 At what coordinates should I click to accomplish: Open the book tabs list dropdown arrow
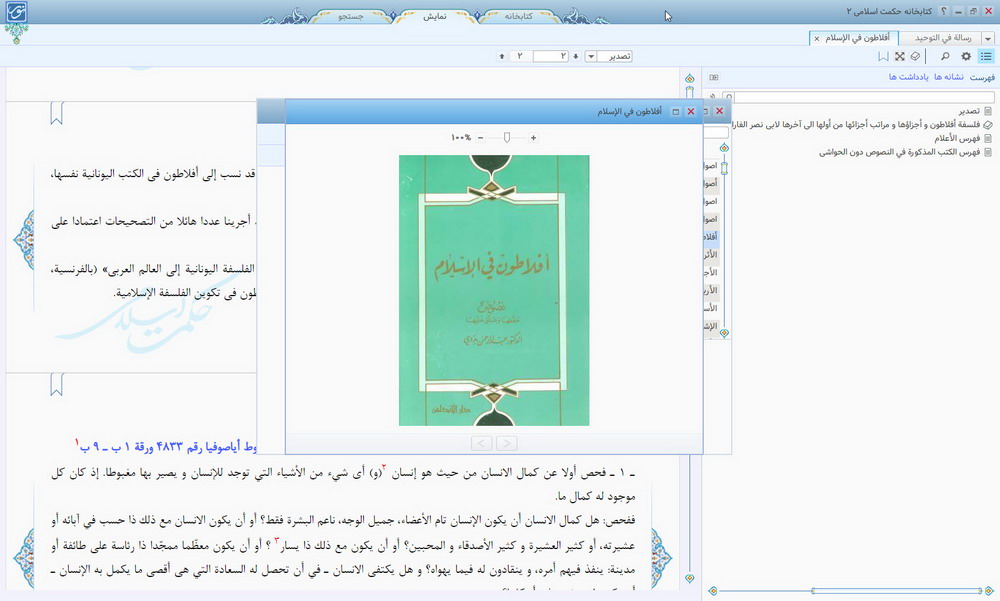[x=989, y=39]
